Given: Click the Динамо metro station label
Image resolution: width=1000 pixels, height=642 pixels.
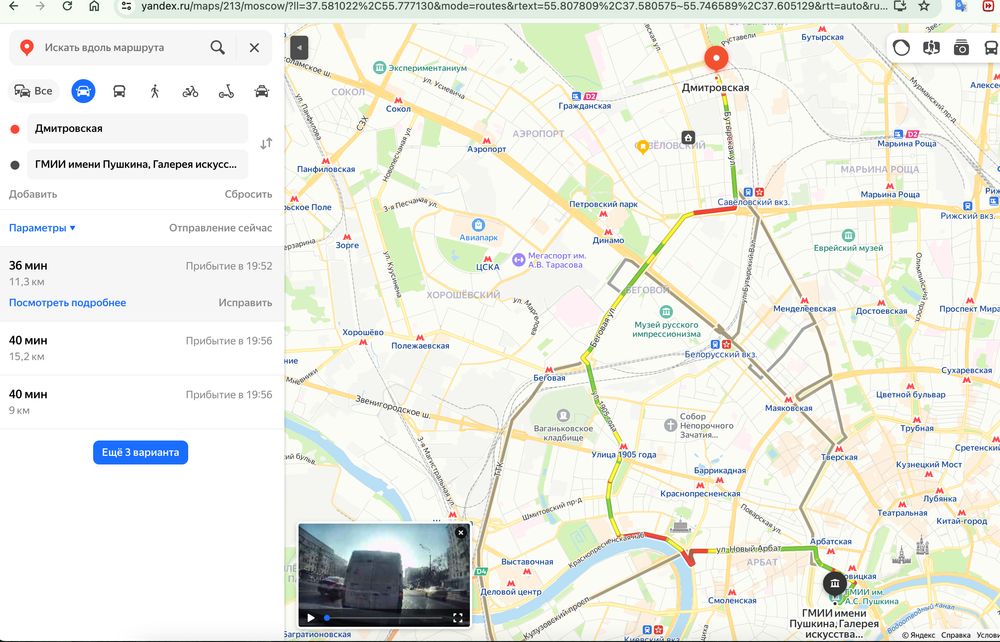Looking at the screenshot, I should pos(608,240).
